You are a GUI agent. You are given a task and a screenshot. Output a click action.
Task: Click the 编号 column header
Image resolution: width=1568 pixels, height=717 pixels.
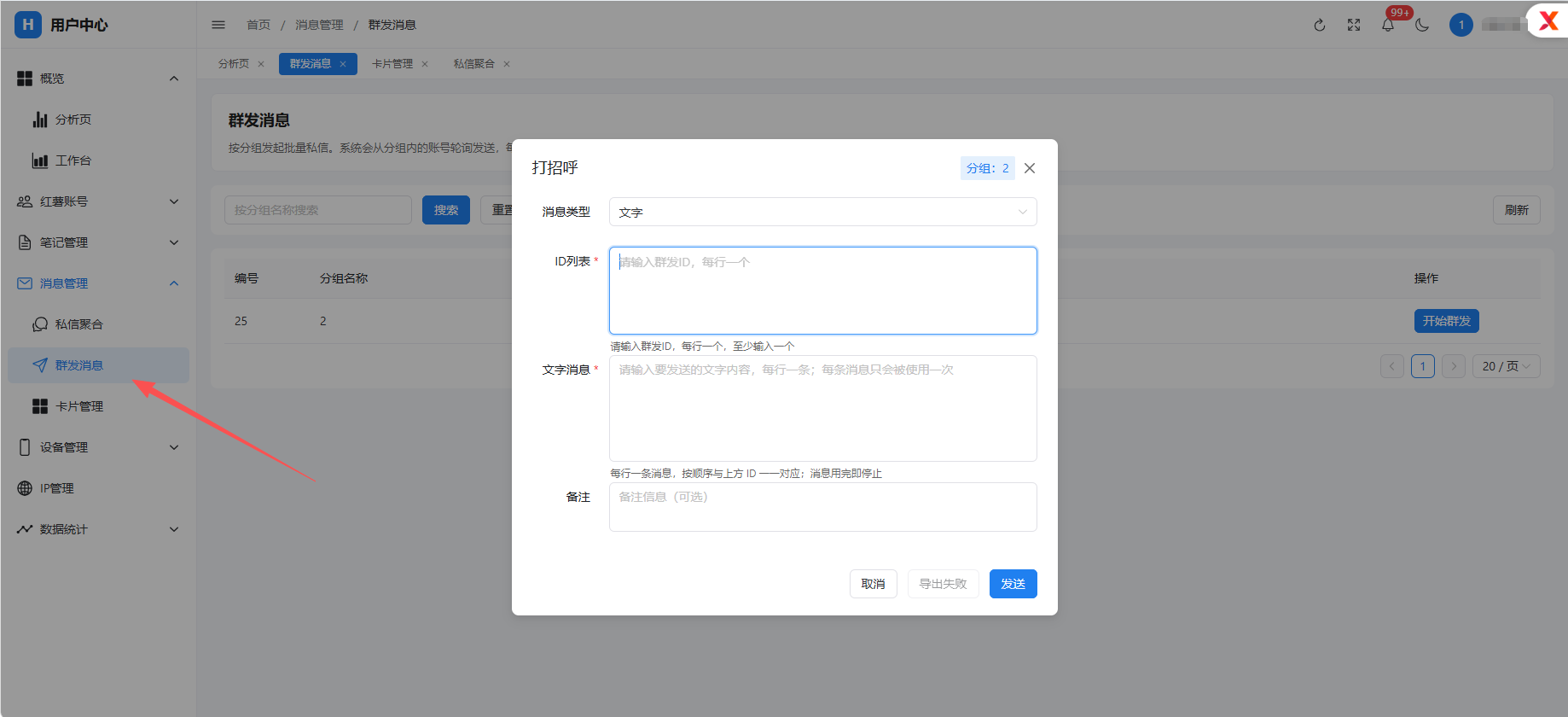point(247,278)
